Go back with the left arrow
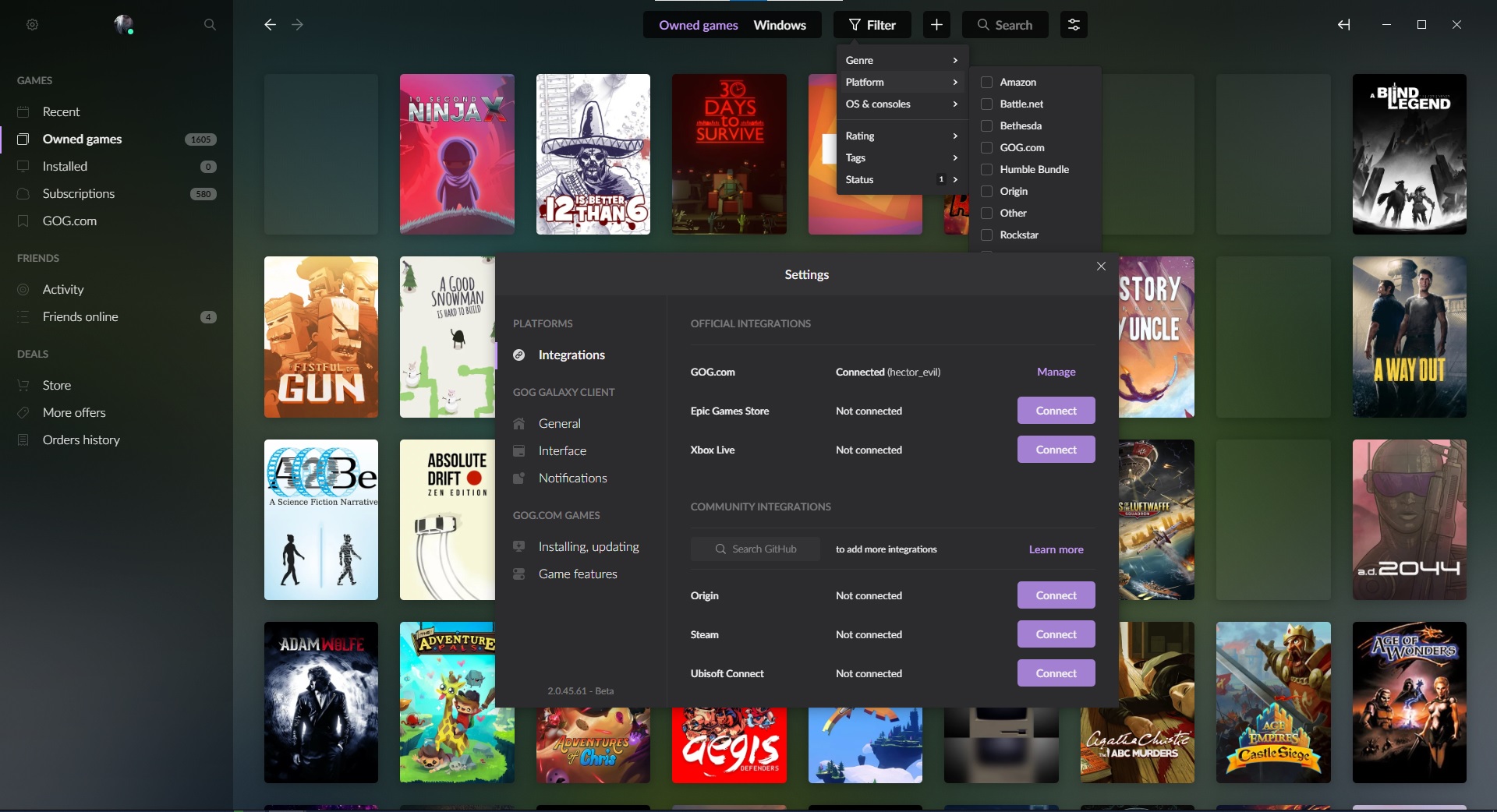Image resolution: width=1497 pixels, height=812 pixels. pyautogui.click(x=270, y=25)
